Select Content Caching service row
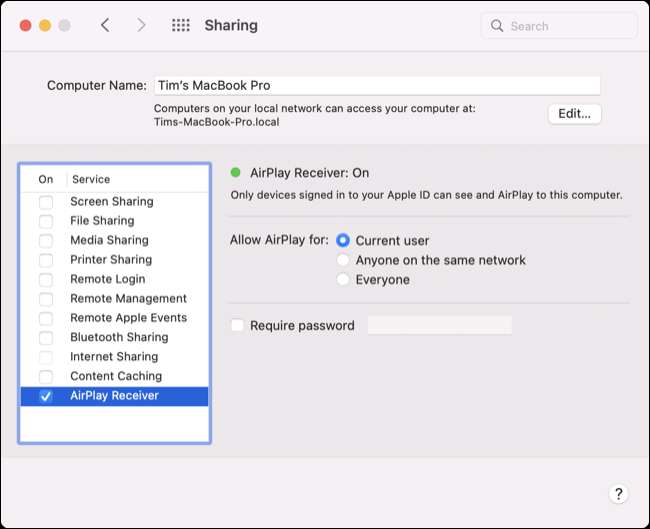 [115, 376]
